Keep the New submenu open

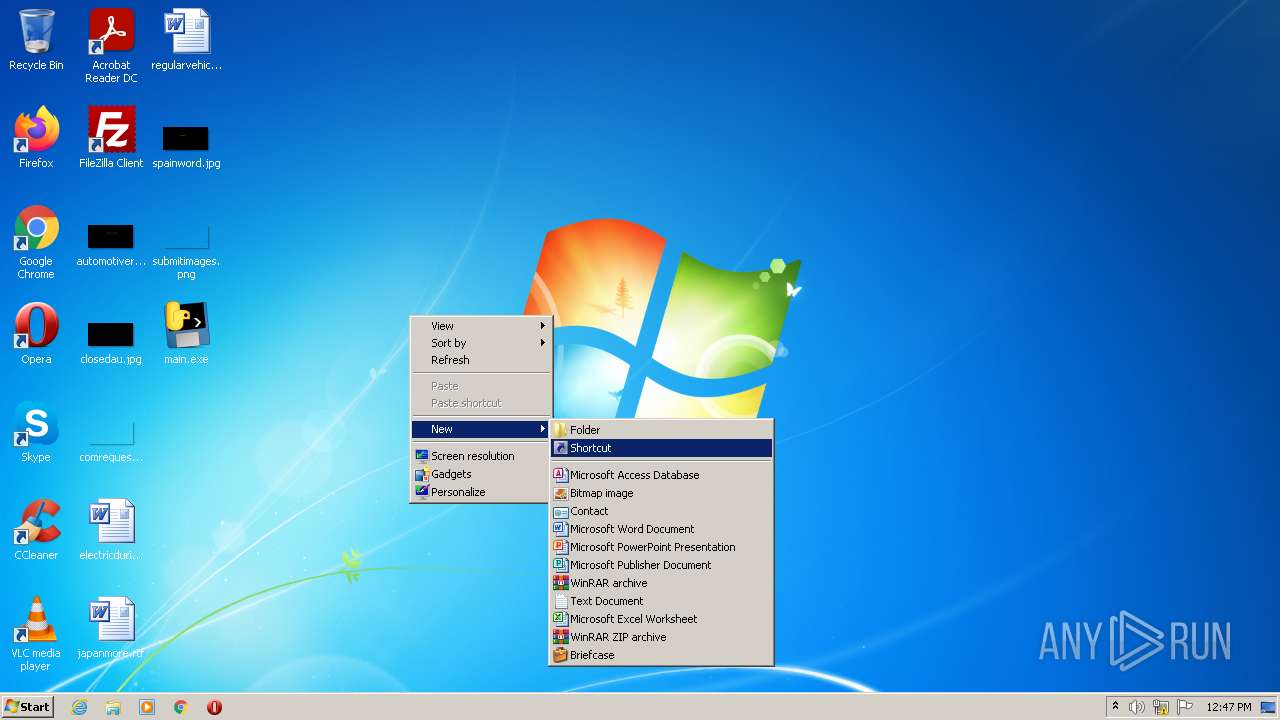coord(481,429)
